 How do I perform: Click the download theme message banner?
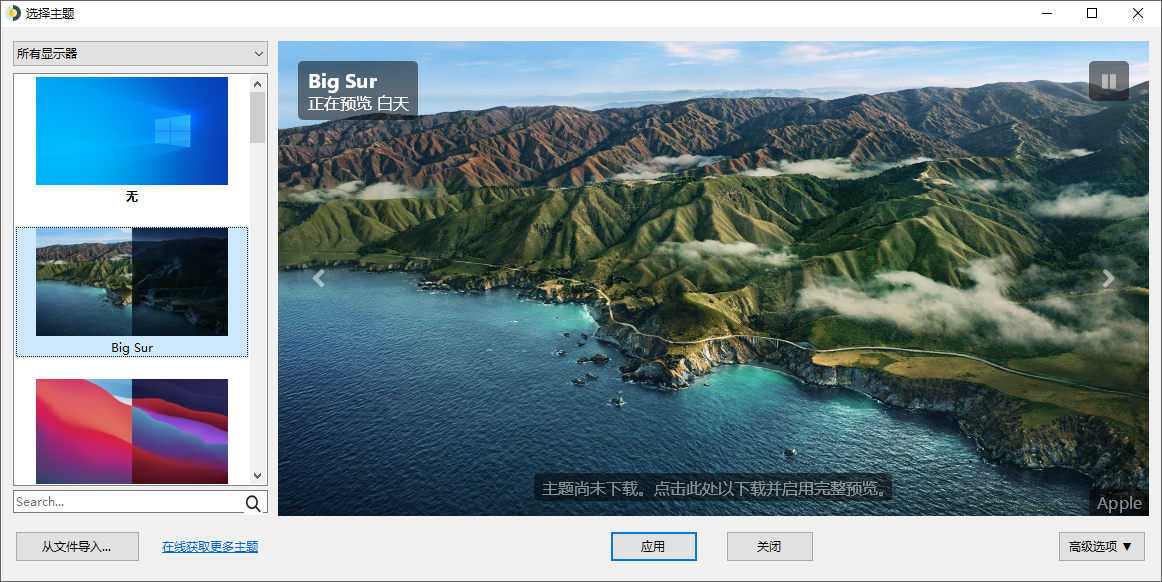[713, 488]
